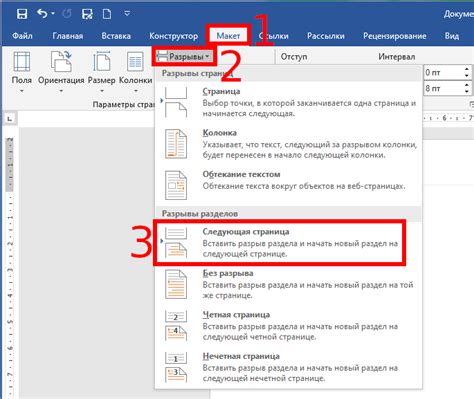Click the Размер page size icon
474x399 pixels.
click(102, 61)
